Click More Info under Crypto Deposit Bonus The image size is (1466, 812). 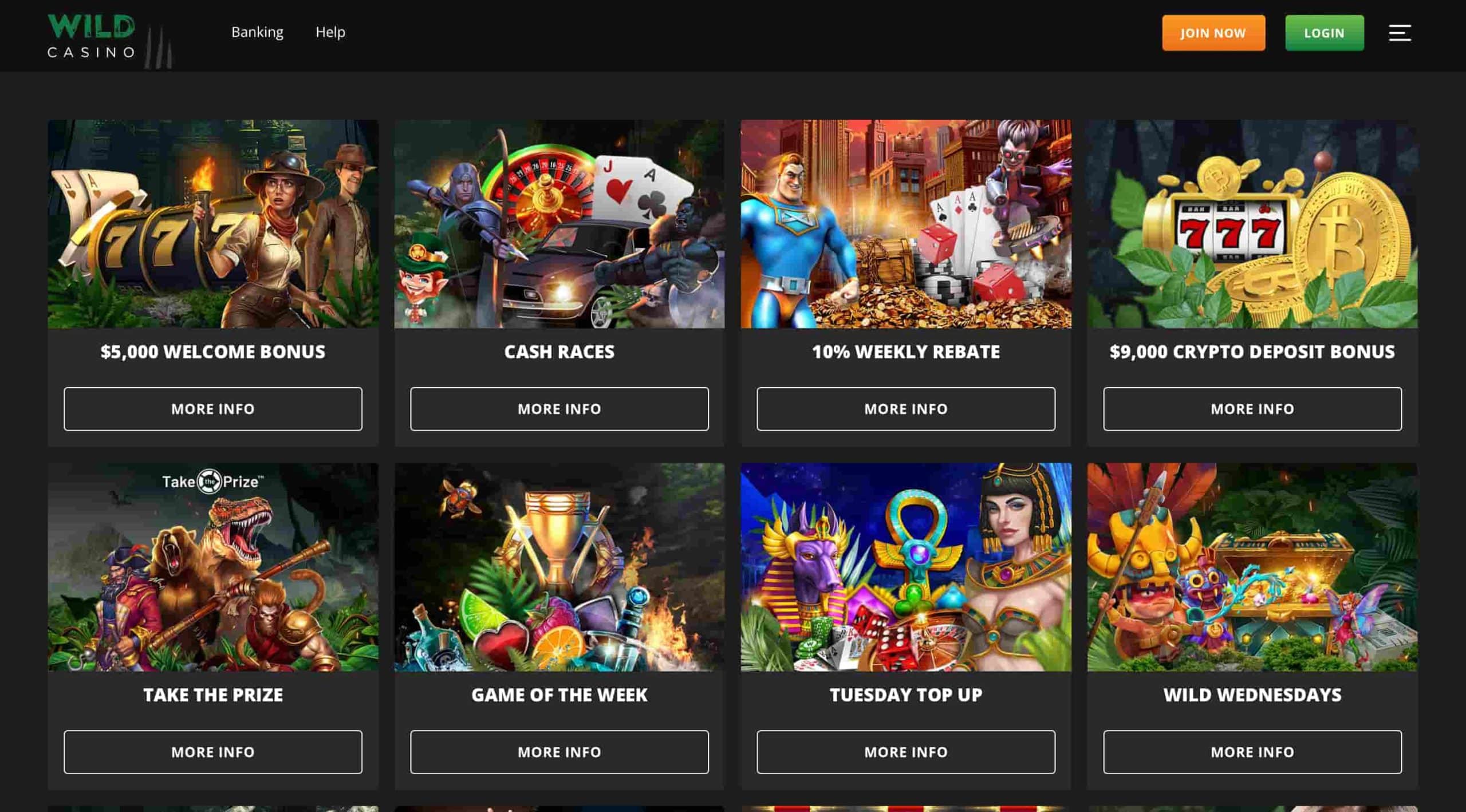click(1252, 409)
